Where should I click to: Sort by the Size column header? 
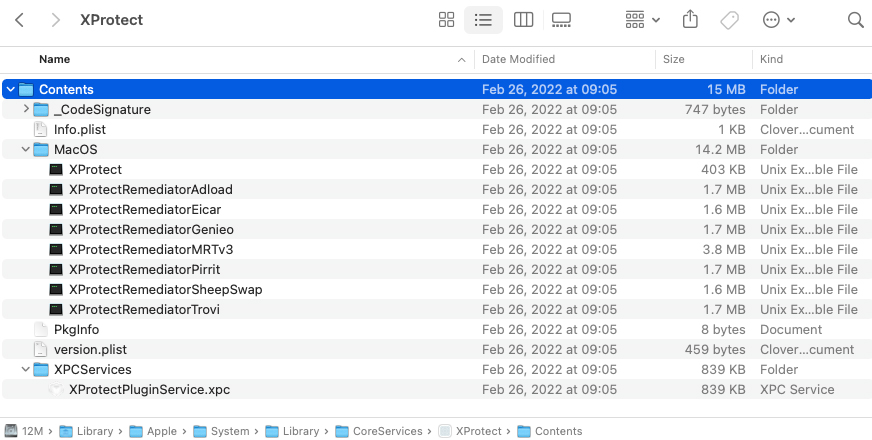(673, 59)
